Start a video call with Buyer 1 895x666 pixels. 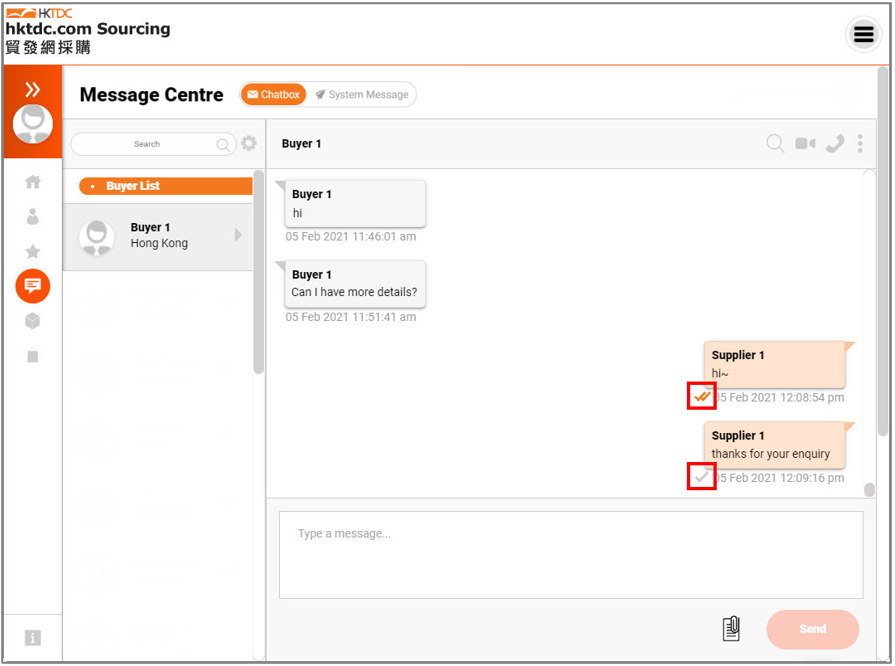pos(805,144)
